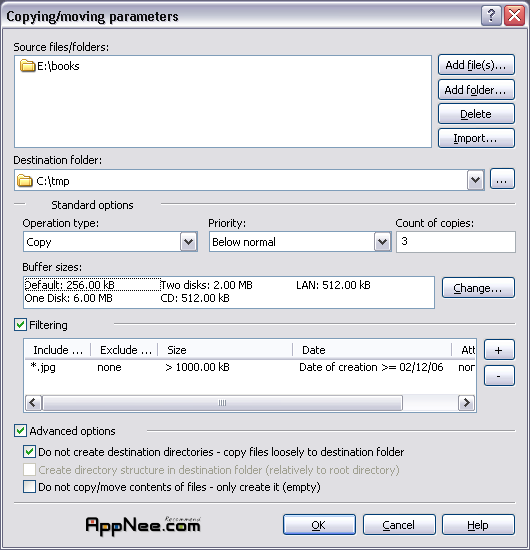Enable Do not copy/move contents of files
The width and height of the screenshot is (530, 550).
point(29,487)
